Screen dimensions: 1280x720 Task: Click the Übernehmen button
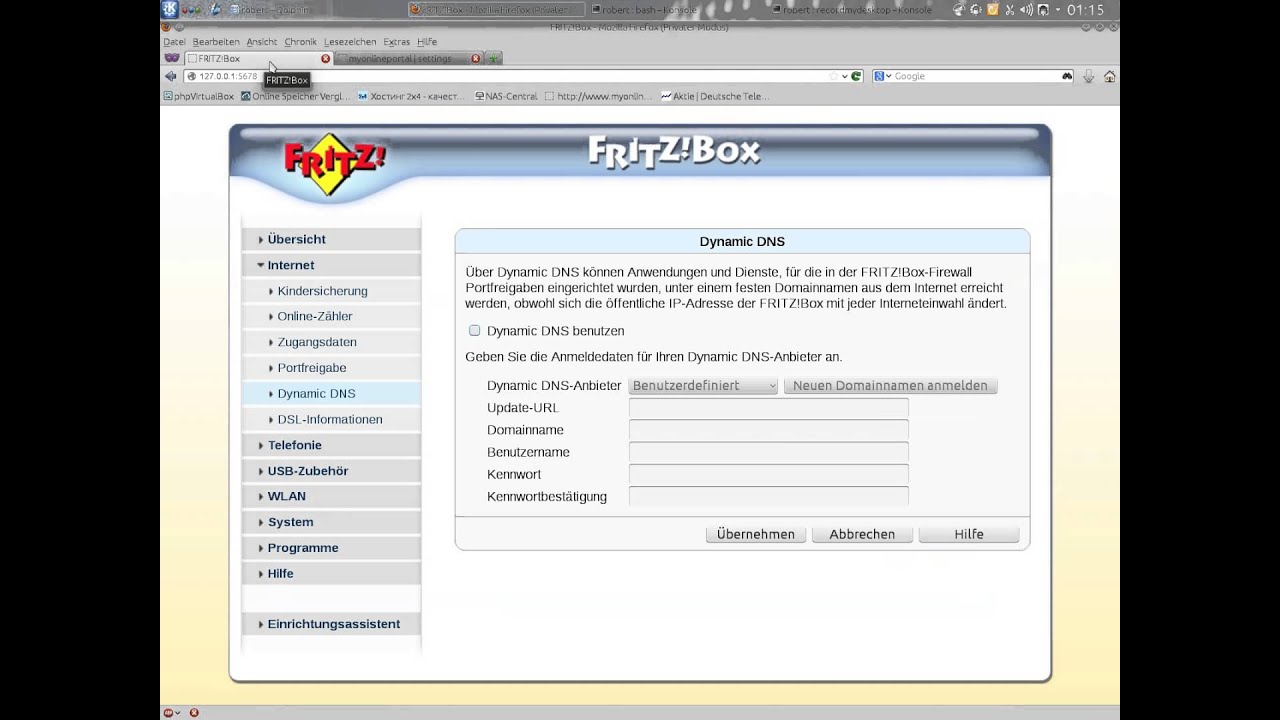click(x=756, y=534)
